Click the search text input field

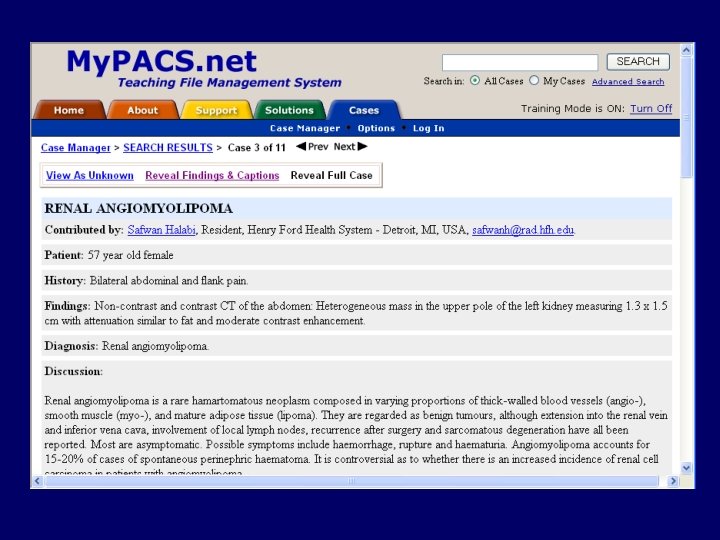tap(520, 62)
